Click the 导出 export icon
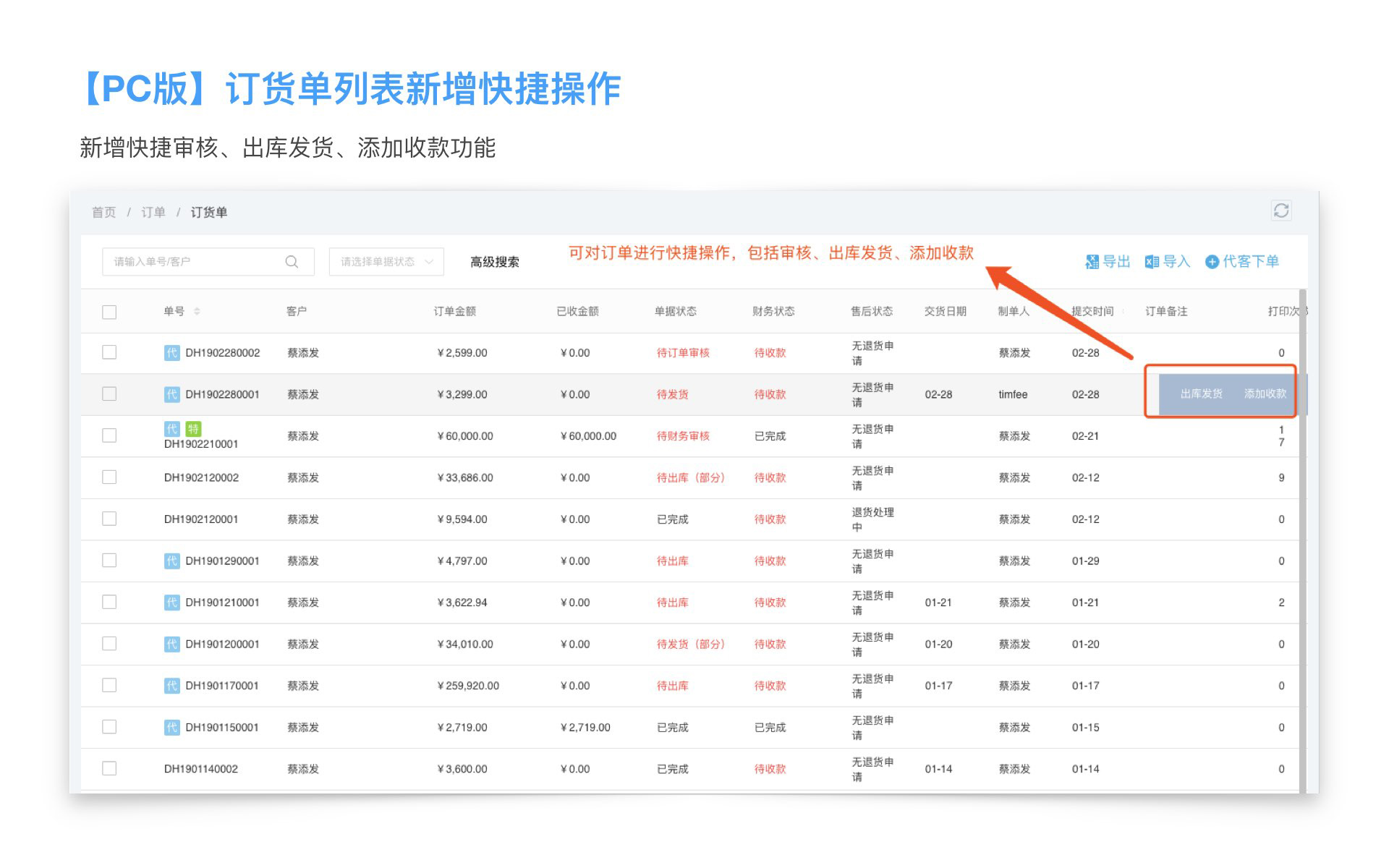This screenshot has width=1389, height=868. 1092,262
